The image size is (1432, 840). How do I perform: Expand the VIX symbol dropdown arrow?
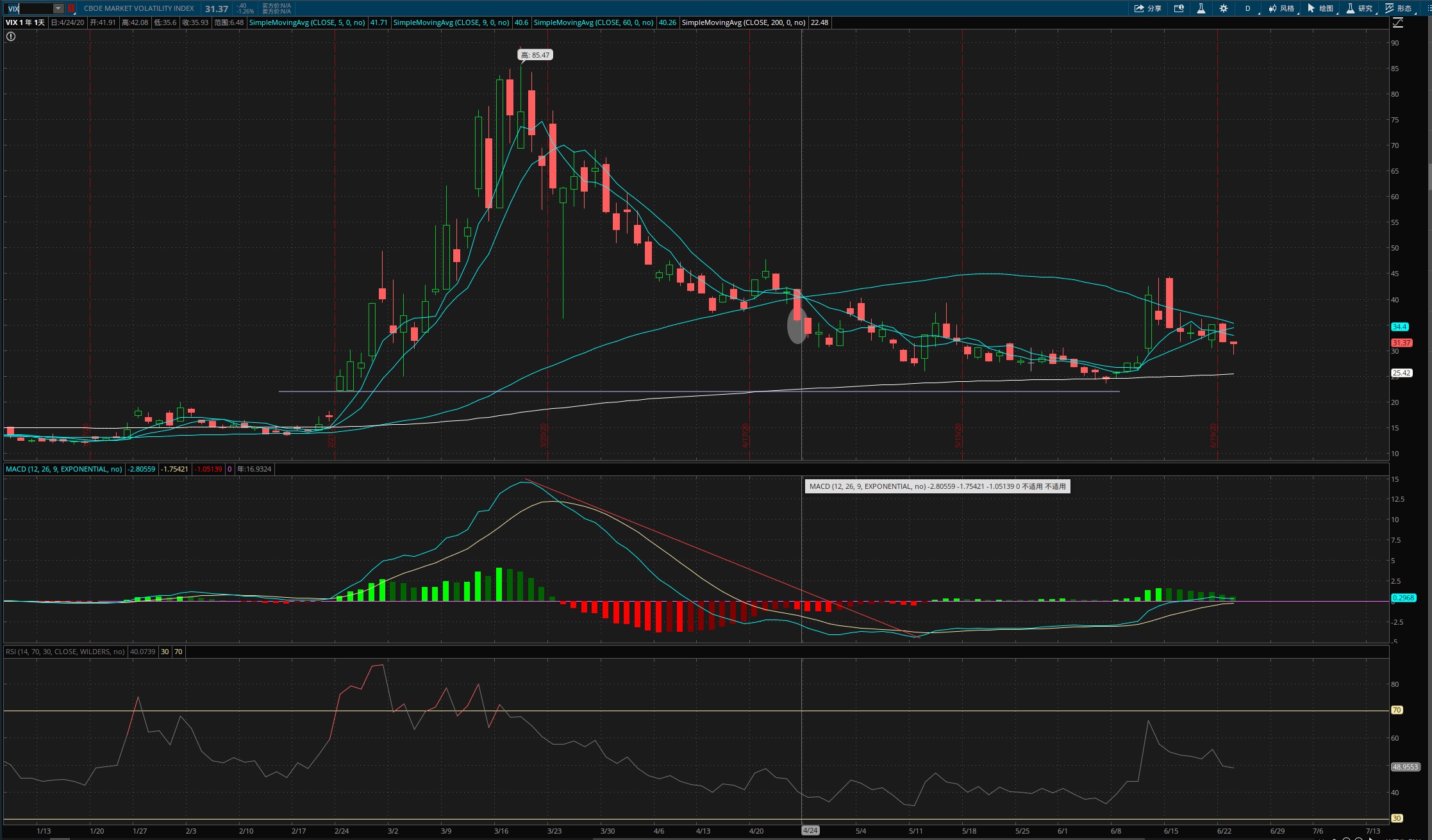[x=58, y=8]
